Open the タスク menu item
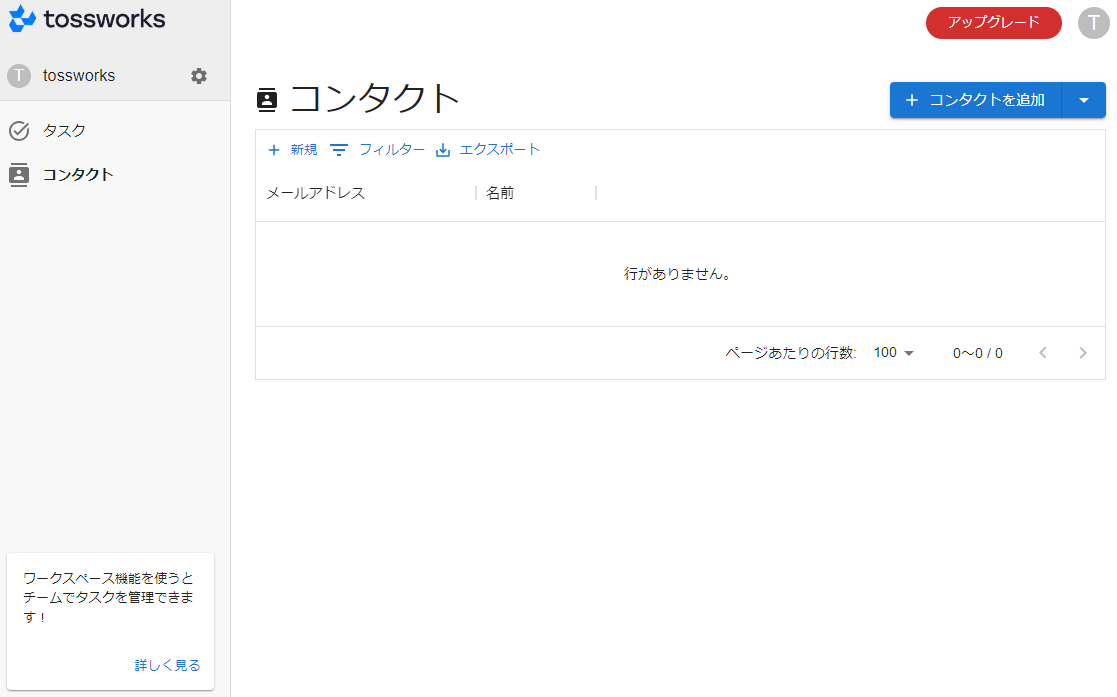Image resolution: width=1117 pixels, height=697 pixels. 64,131
